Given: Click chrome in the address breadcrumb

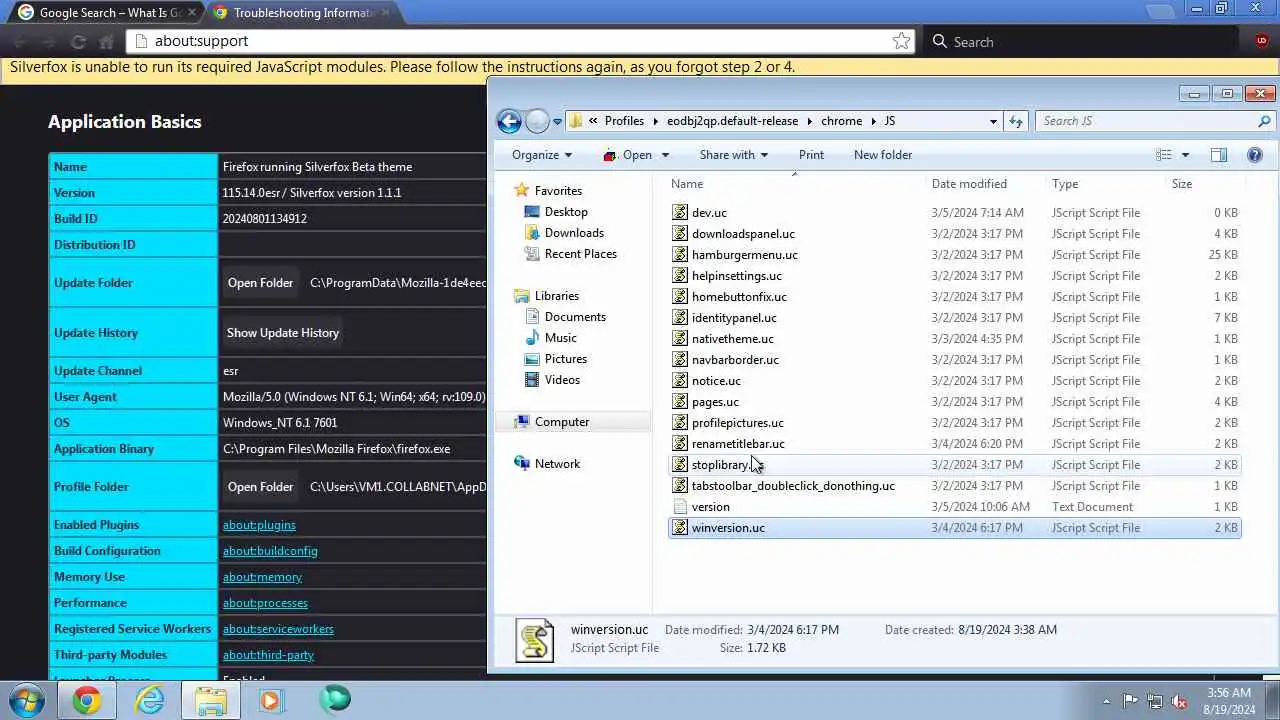Looking at the screenshot, I should (841, 121).
